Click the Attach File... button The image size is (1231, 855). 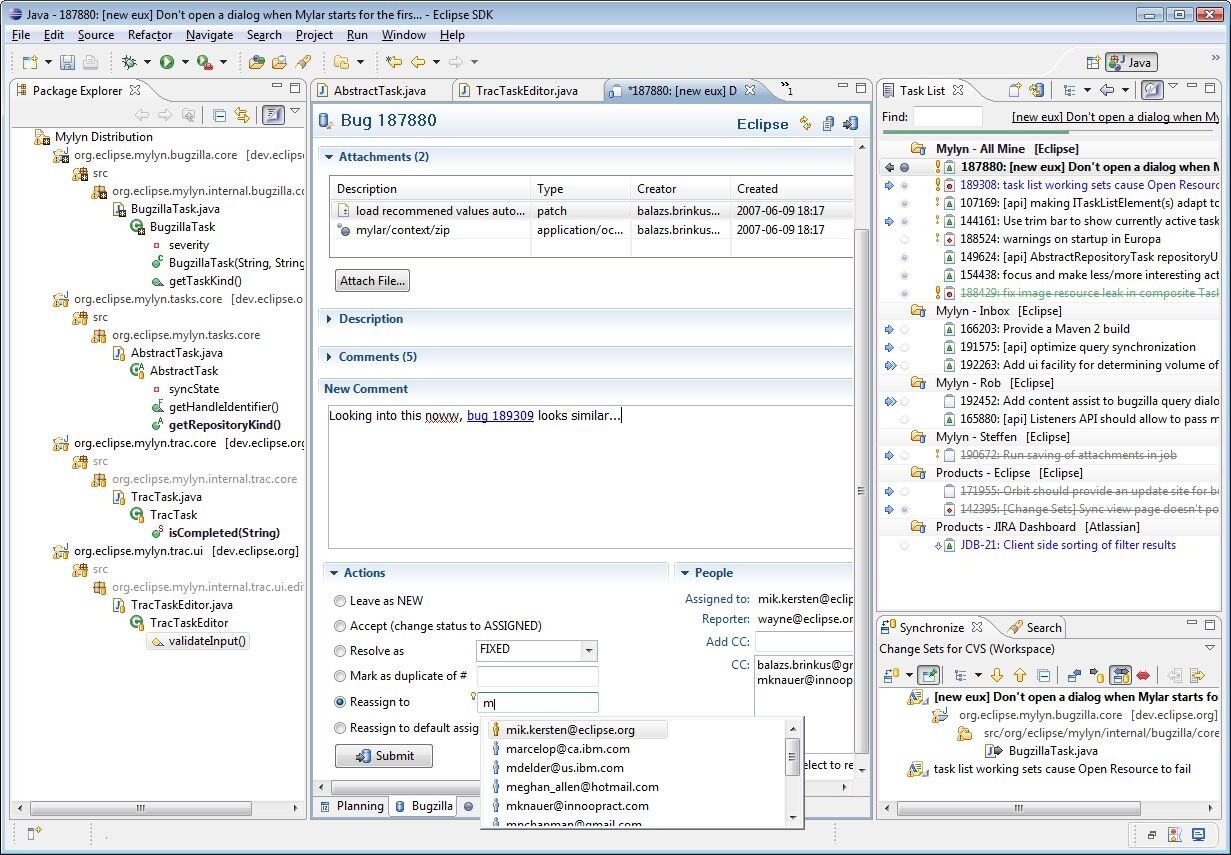pos(372,281)
